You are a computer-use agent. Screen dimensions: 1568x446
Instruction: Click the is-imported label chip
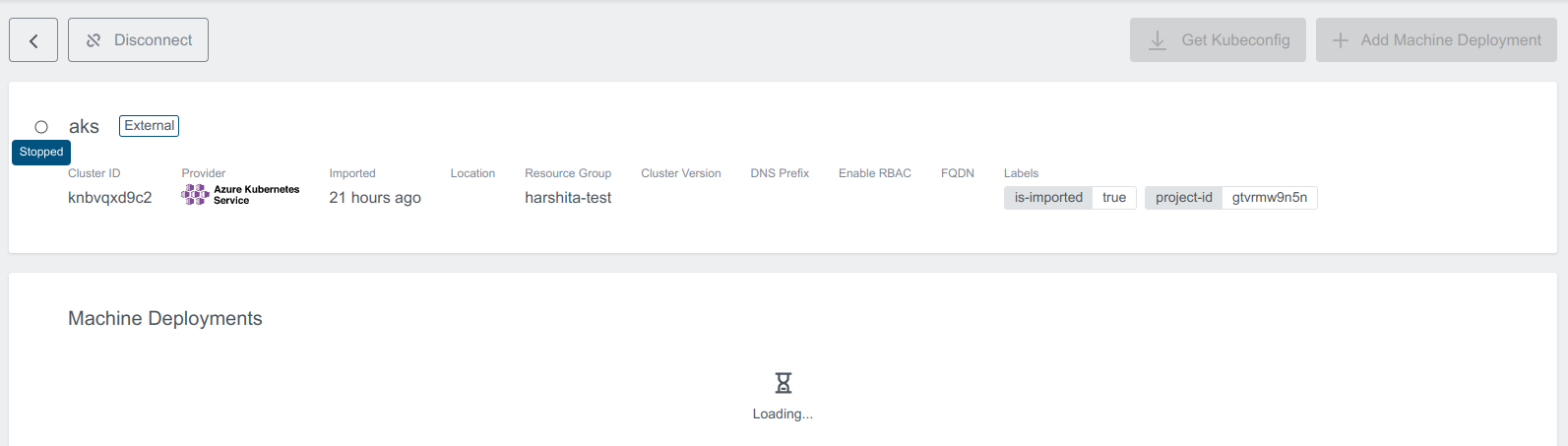(1048, 198)
